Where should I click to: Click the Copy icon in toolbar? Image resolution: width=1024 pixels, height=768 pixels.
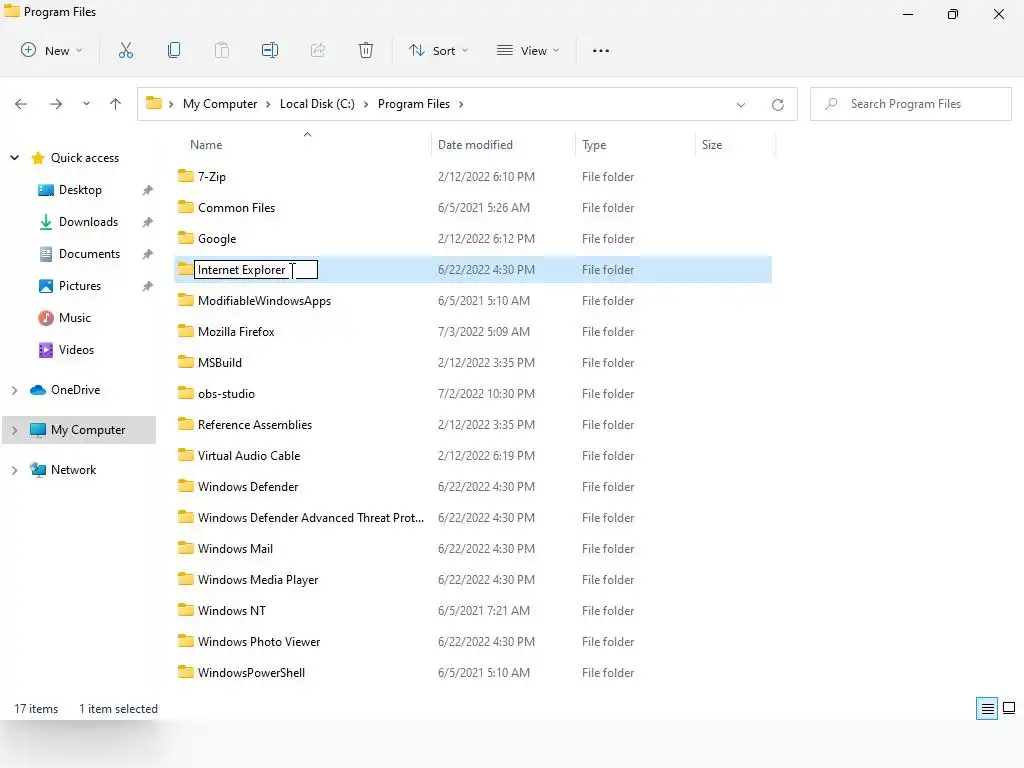(174, 50)
